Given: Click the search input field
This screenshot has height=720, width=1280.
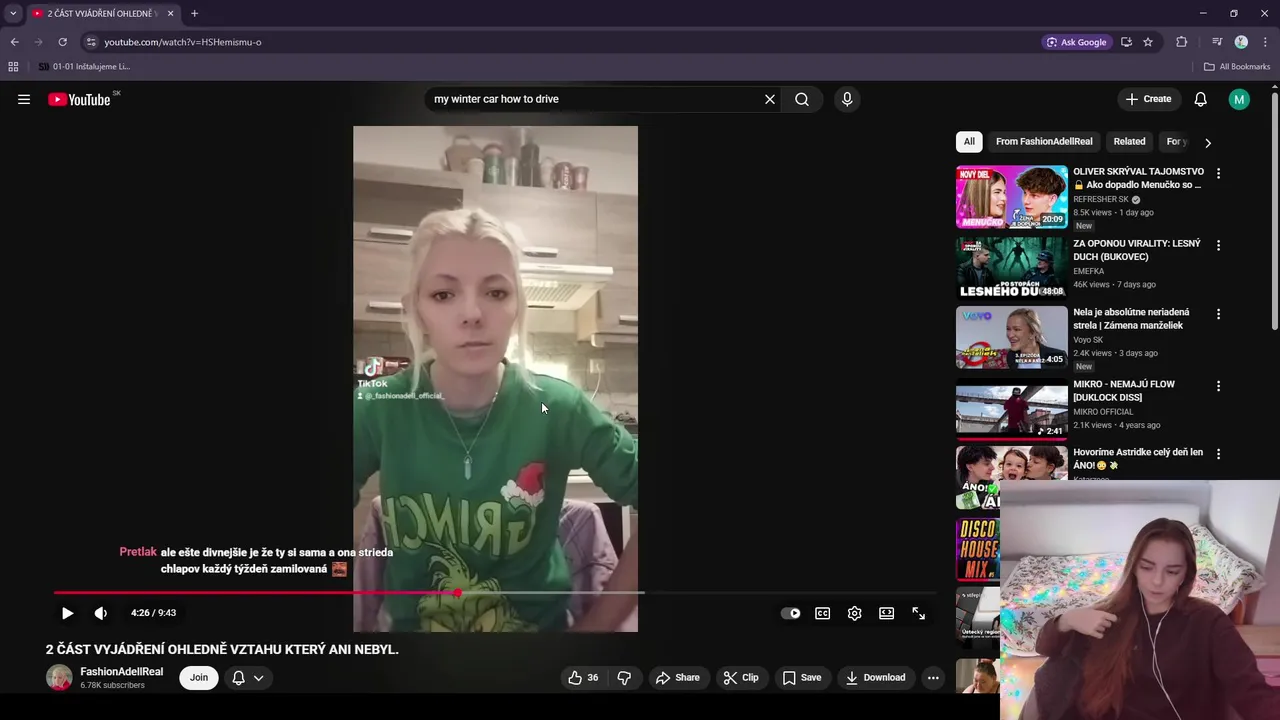Looking at the screenshot, I should click(595, 99).
